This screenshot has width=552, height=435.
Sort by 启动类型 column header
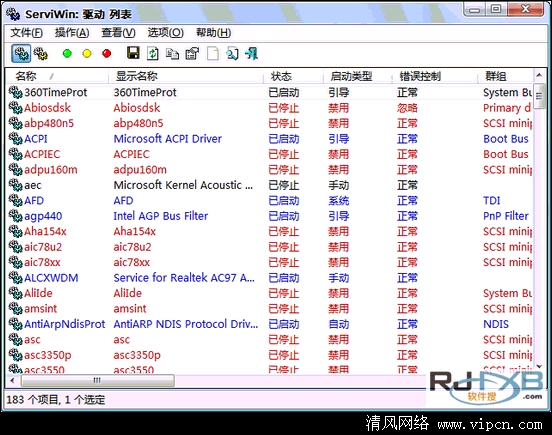[358, 76]
